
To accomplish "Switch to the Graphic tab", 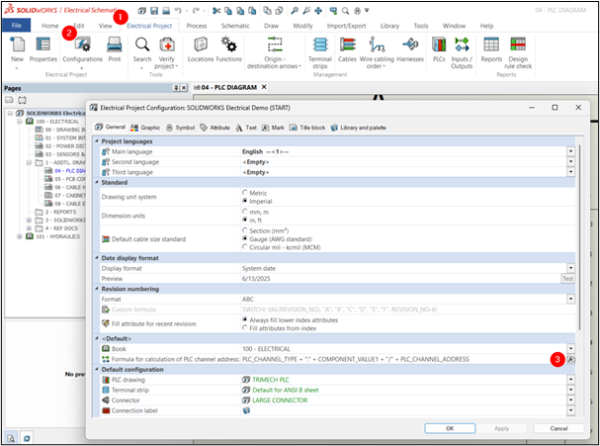I will [x=145, y=127].
